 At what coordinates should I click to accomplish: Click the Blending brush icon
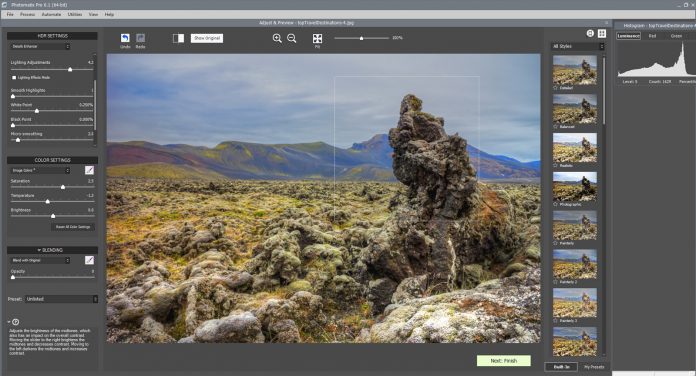(x=89, y=260)
